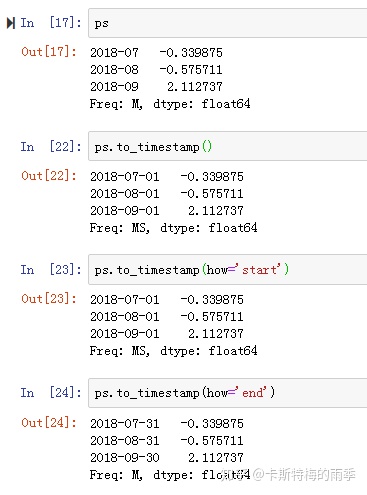Image resolution: width=367 pixels, height=495 pixels.
Task: Click the 2018-07-01 date in Out[23]
Action: (125, 300)
